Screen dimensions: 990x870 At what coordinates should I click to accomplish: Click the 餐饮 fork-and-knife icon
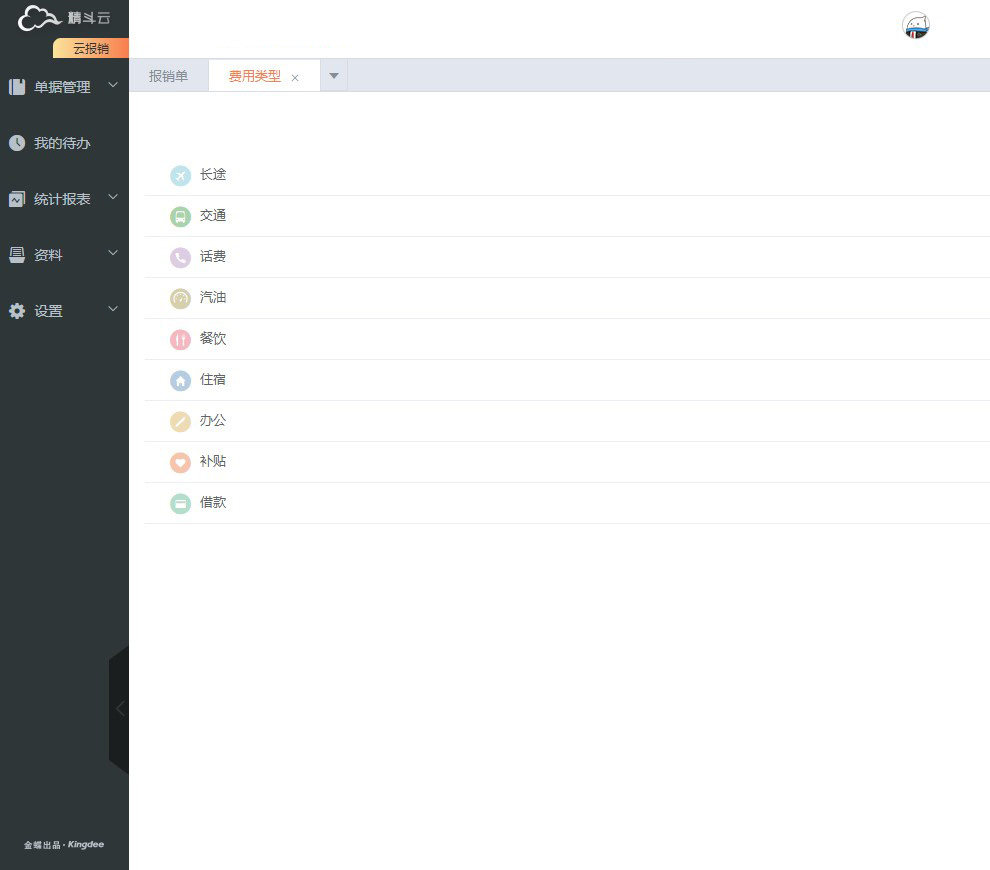181,340
